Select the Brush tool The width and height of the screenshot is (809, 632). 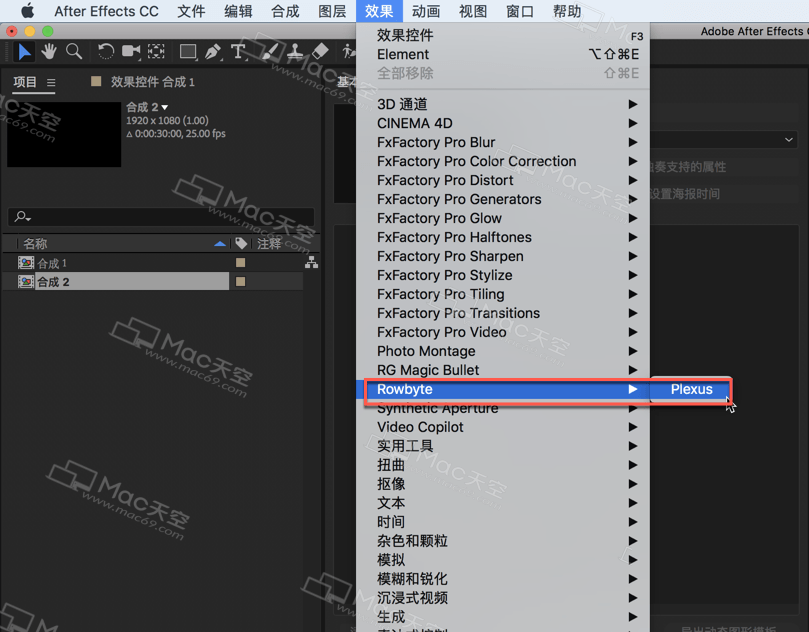(270, 52)
